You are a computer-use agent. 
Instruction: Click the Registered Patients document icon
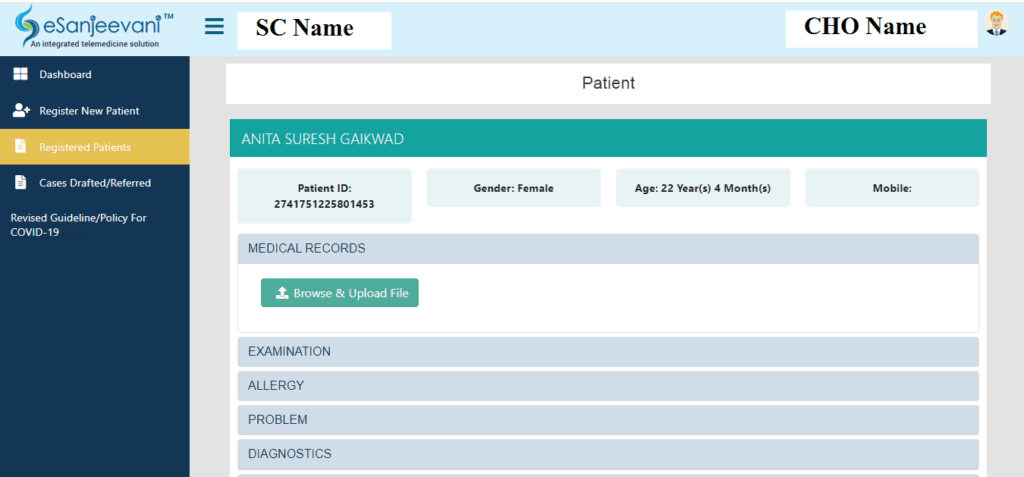(20, 147)
